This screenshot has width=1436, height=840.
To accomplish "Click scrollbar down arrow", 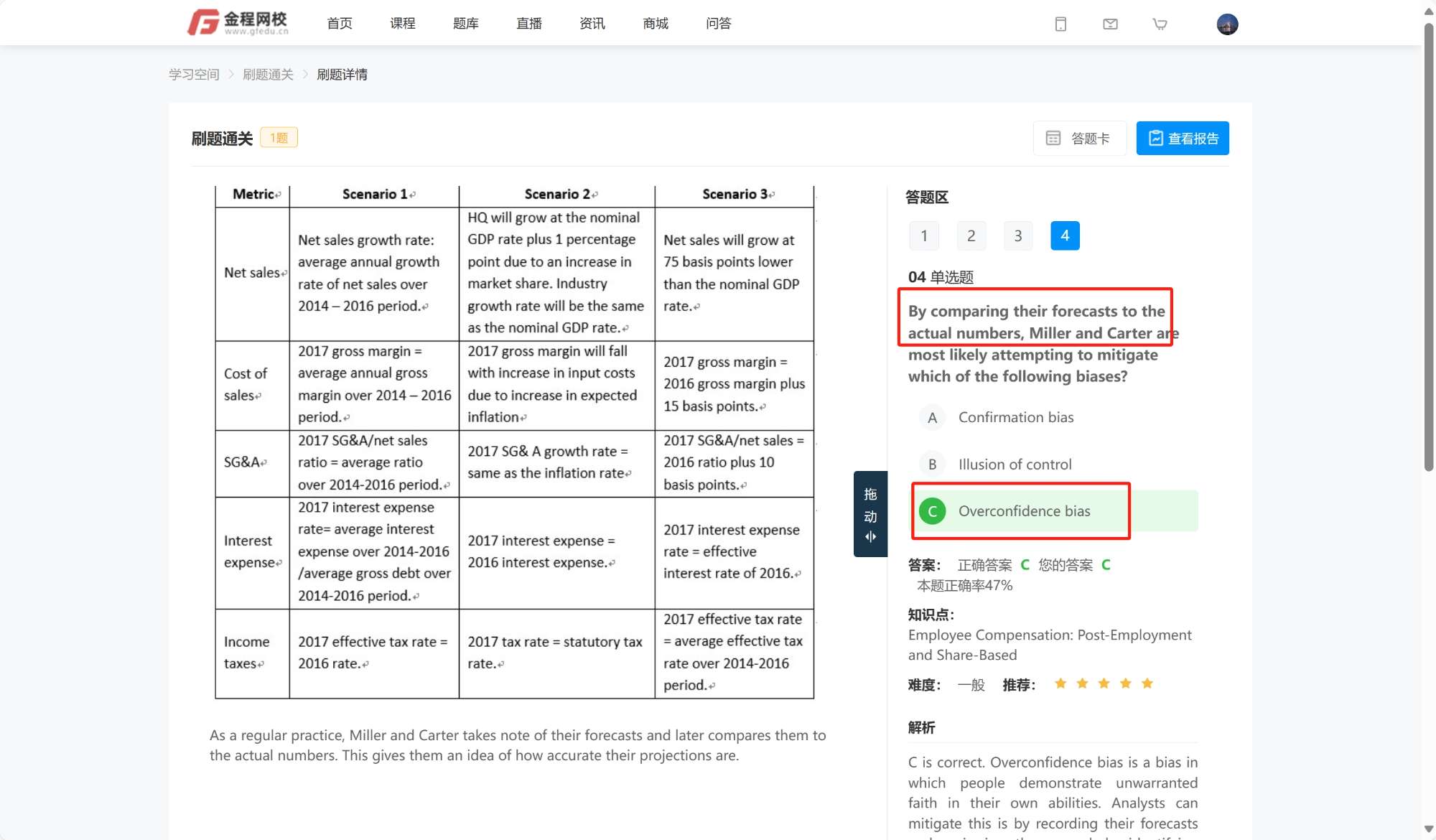I will (x=1428, y=829).
